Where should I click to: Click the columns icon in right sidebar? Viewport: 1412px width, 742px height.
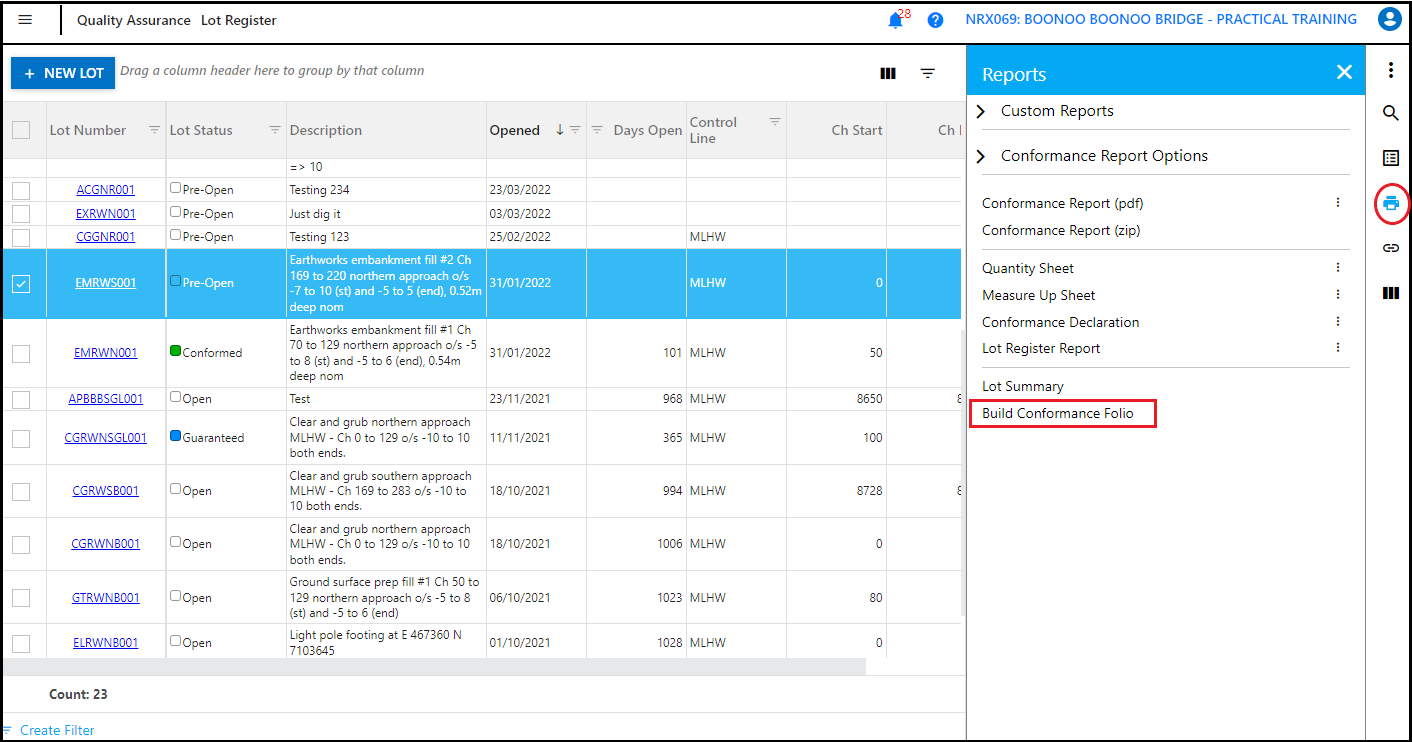1391,293
